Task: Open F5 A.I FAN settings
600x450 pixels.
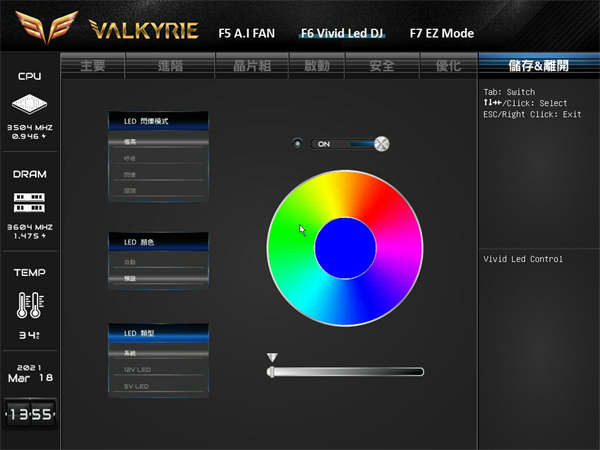Action: pos(246,33)
